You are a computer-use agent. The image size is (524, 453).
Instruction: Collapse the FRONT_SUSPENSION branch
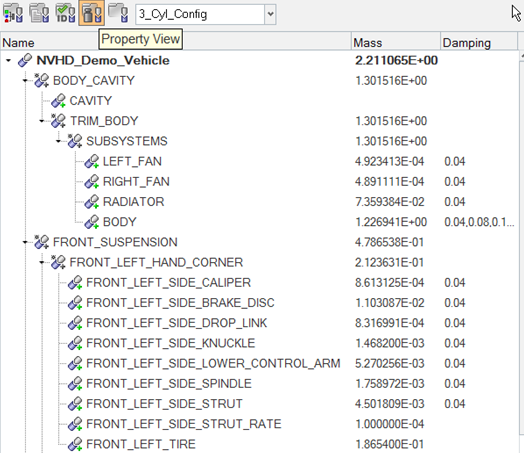click(x=25, y=242)
